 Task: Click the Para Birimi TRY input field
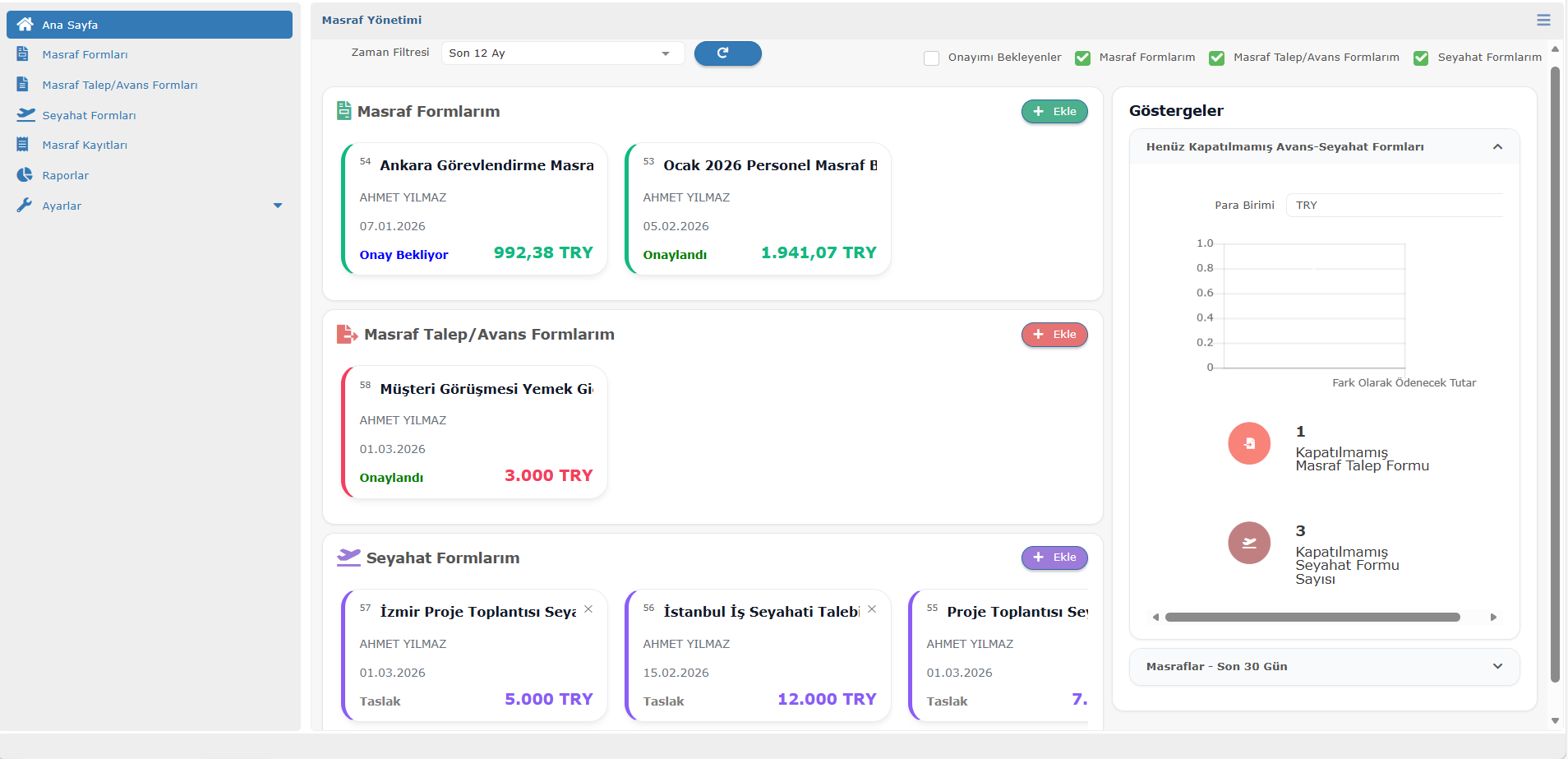(1394, 206)
